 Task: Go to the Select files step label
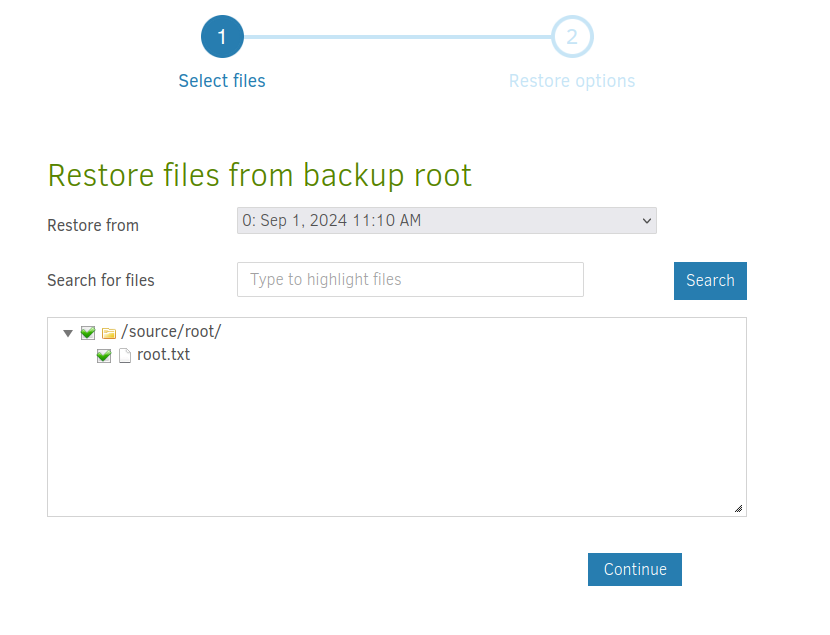pos(222,81)
